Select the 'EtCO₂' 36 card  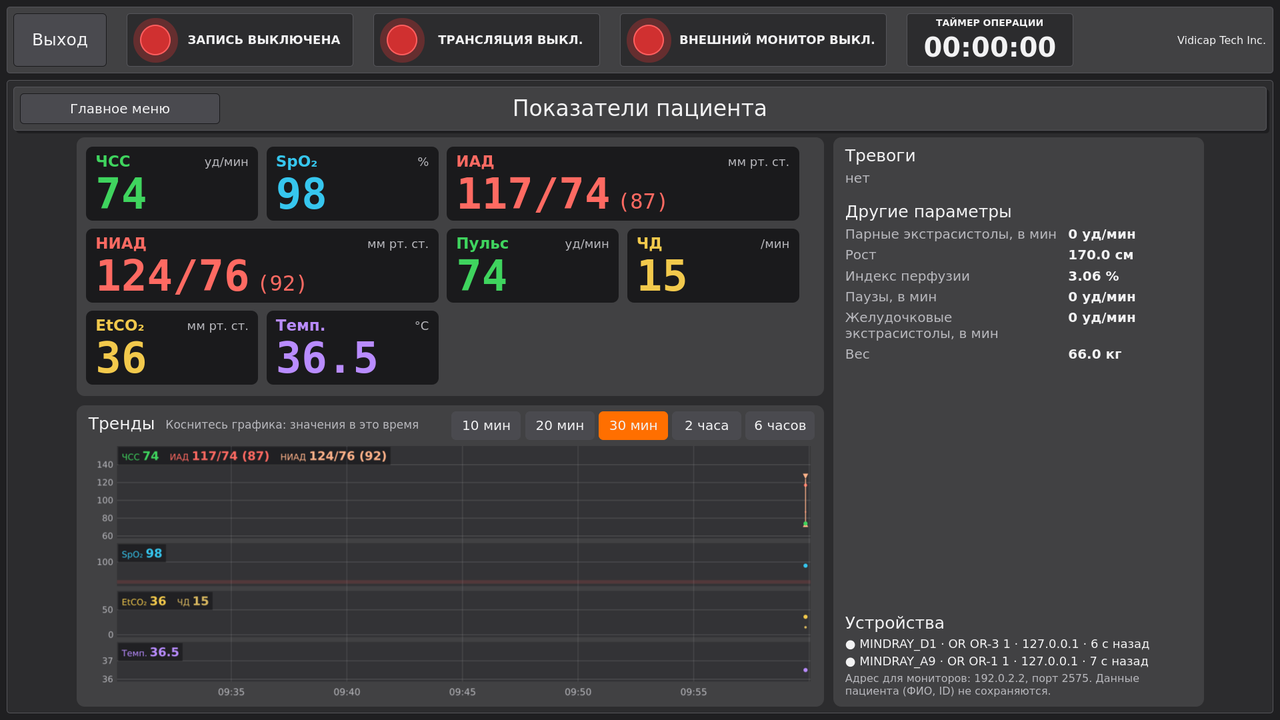[172, 348]
